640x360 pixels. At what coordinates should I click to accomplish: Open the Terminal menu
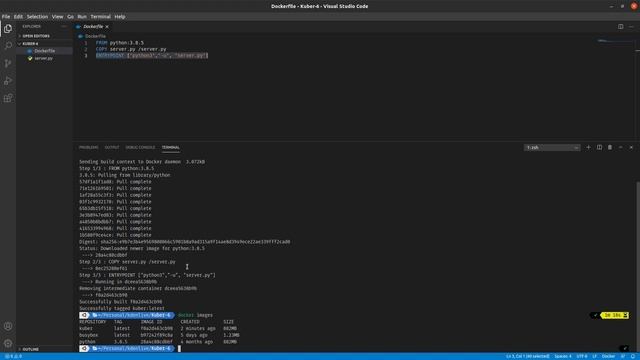pos(100,17)
